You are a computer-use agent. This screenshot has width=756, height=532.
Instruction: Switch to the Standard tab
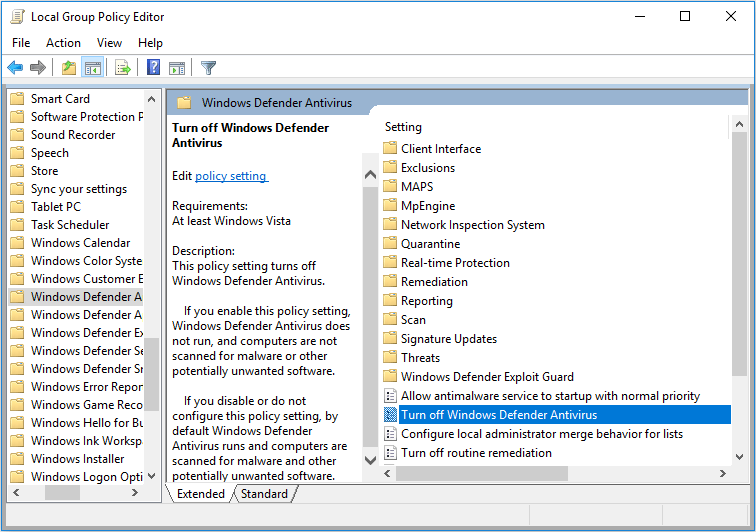pos(264,494)
